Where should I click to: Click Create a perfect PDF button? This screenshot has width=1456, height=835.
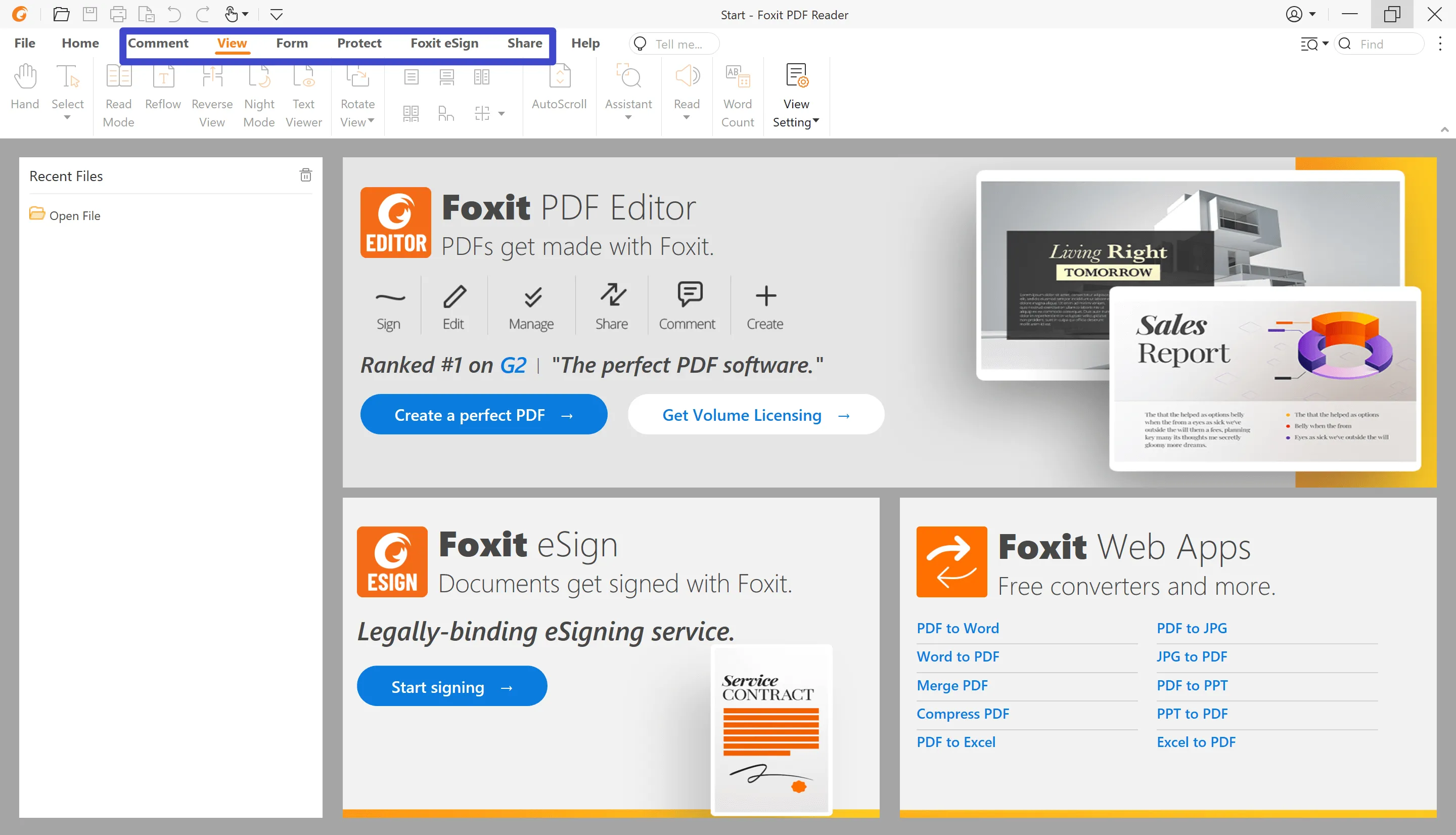484,414
